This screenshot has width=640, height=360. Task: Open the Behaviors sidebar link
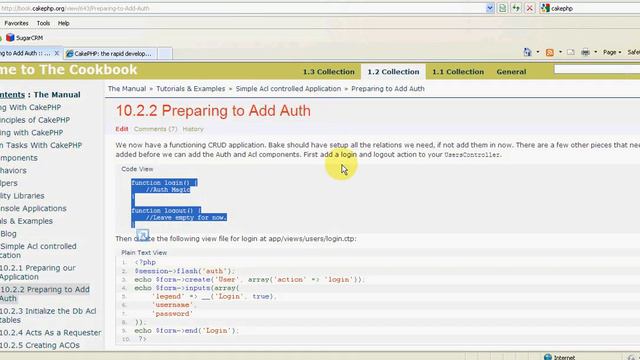[13, 171]
